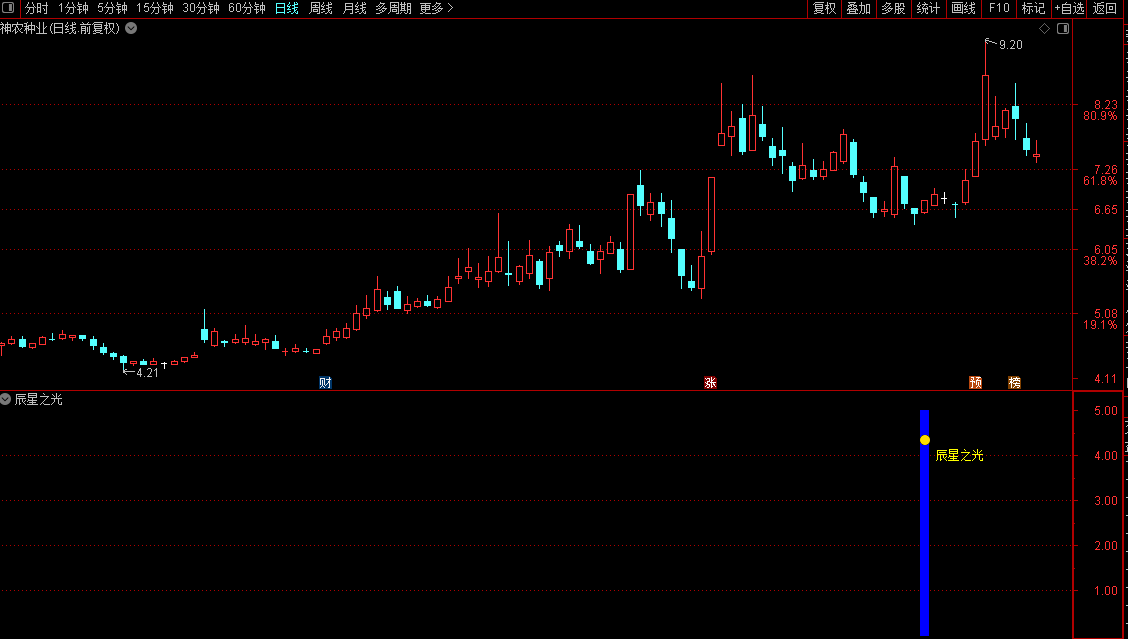The image size is (1128, 639).
Task: Click the yellow dot signal marker
Action: coord(925,440)
